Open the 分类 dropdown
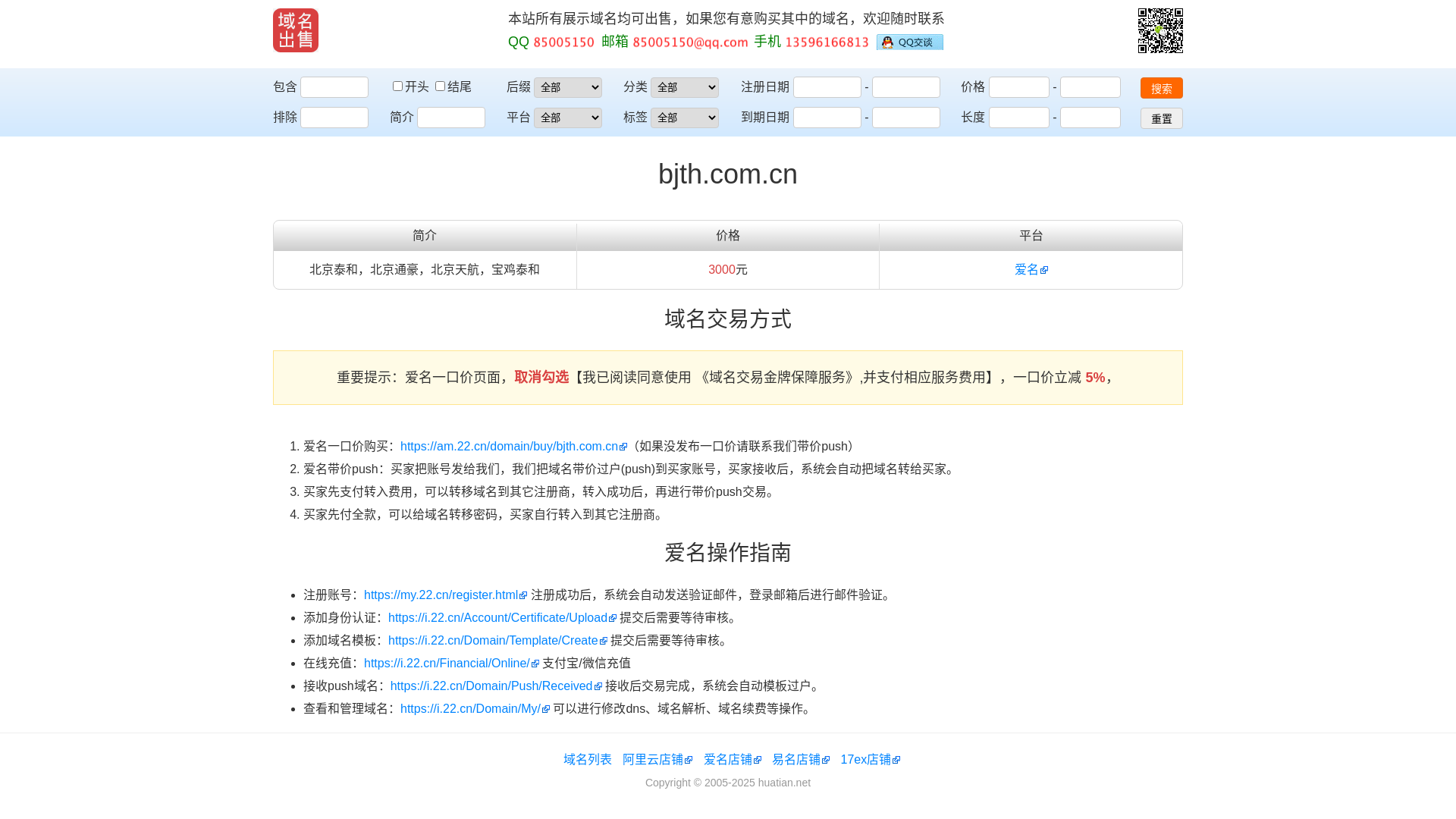1456x819 pixels. [684, 87]
